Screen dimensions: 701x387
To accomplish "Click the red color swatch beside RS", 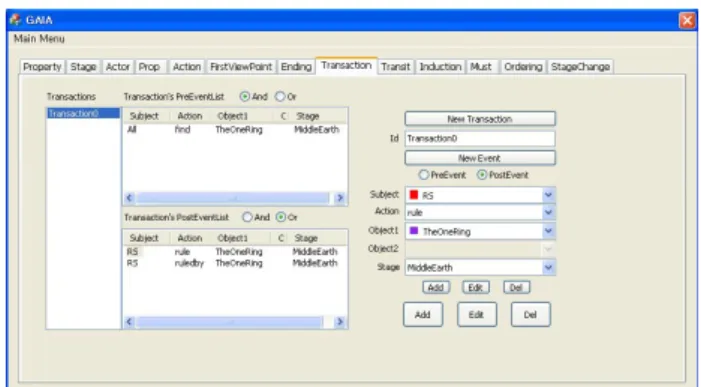I will [414, 194].
